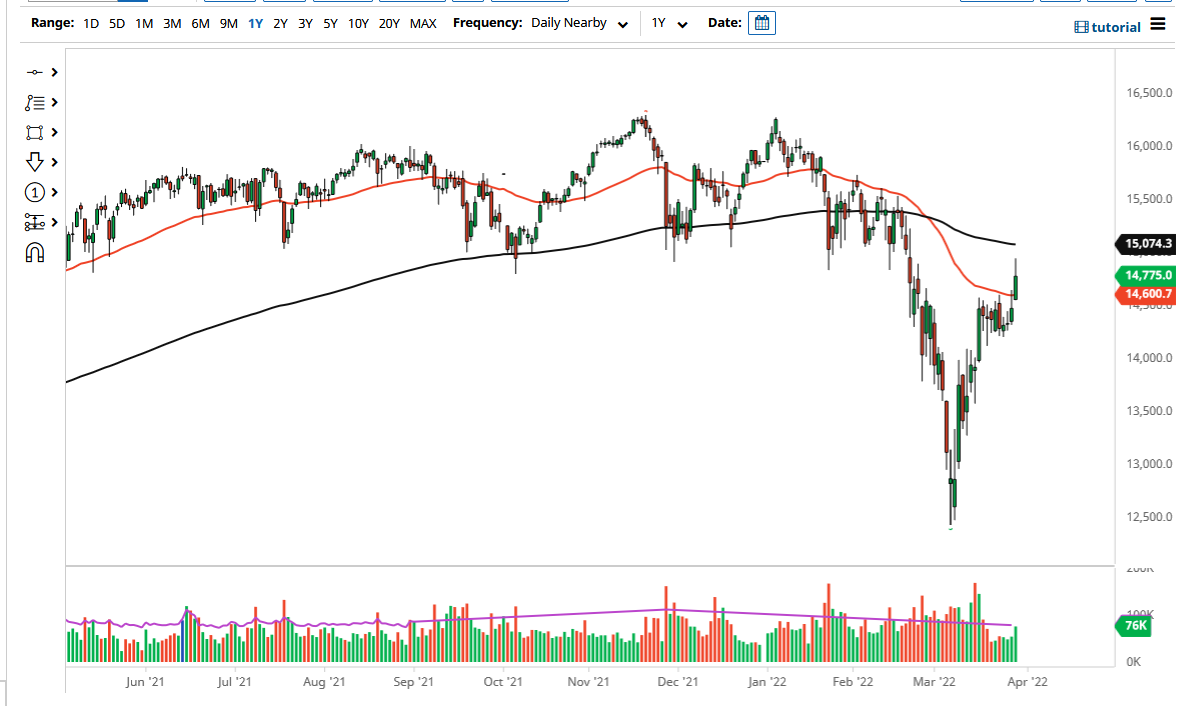Screen dimensions: 1186x706
Task: Click the Apr '22 time axis label
Action: point(1028,681)
